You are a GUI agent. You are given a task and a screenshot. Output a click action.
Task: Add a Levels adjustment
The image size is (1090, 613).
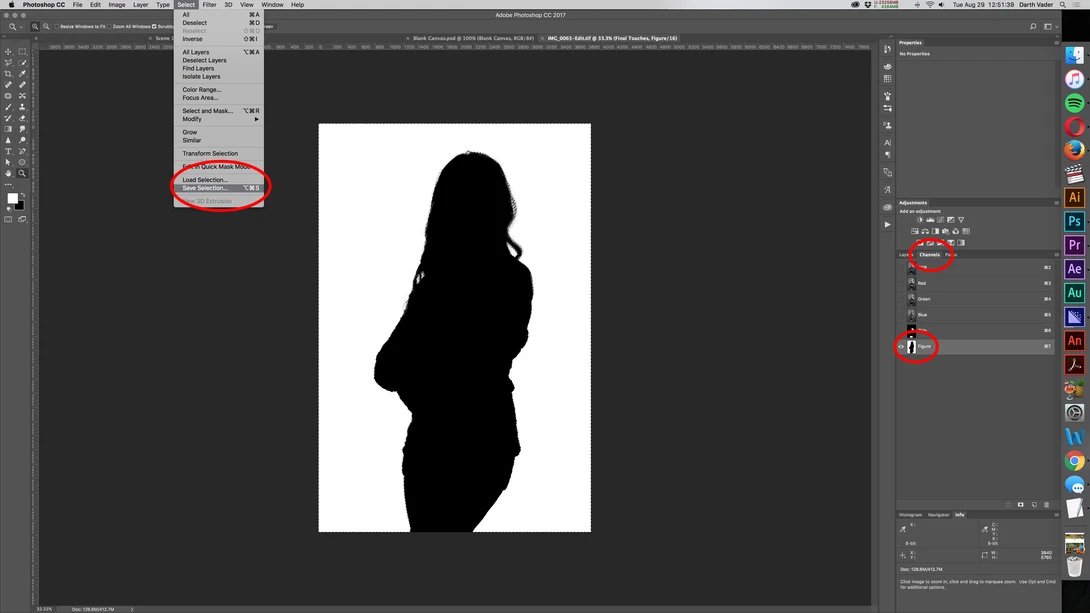[930, 220]
